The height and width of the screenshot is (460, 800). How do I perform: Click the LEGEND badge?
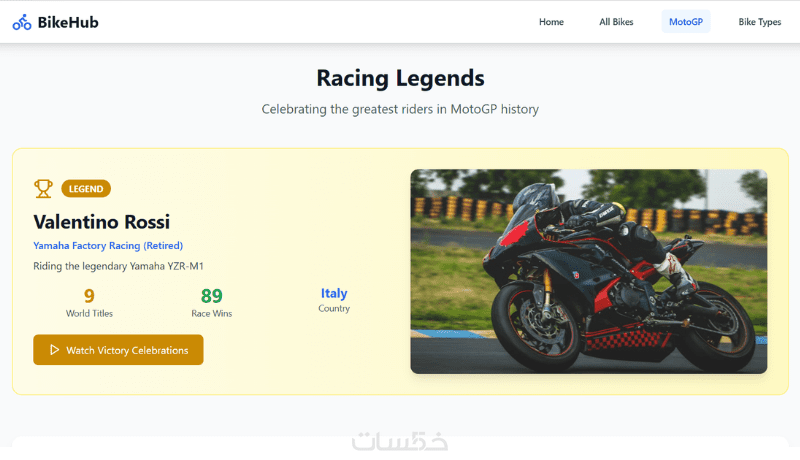tap(86, 189)
